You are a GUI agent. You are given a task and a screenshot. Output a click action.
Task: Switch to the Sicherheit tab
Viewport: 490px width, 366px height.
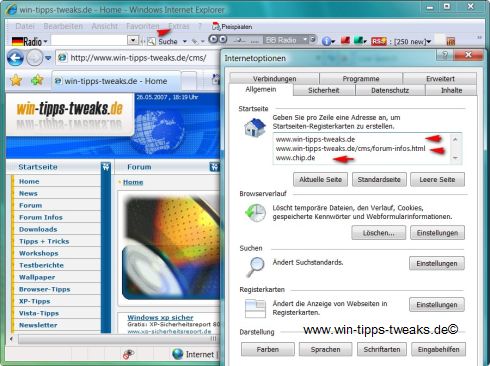pos(323,90)
